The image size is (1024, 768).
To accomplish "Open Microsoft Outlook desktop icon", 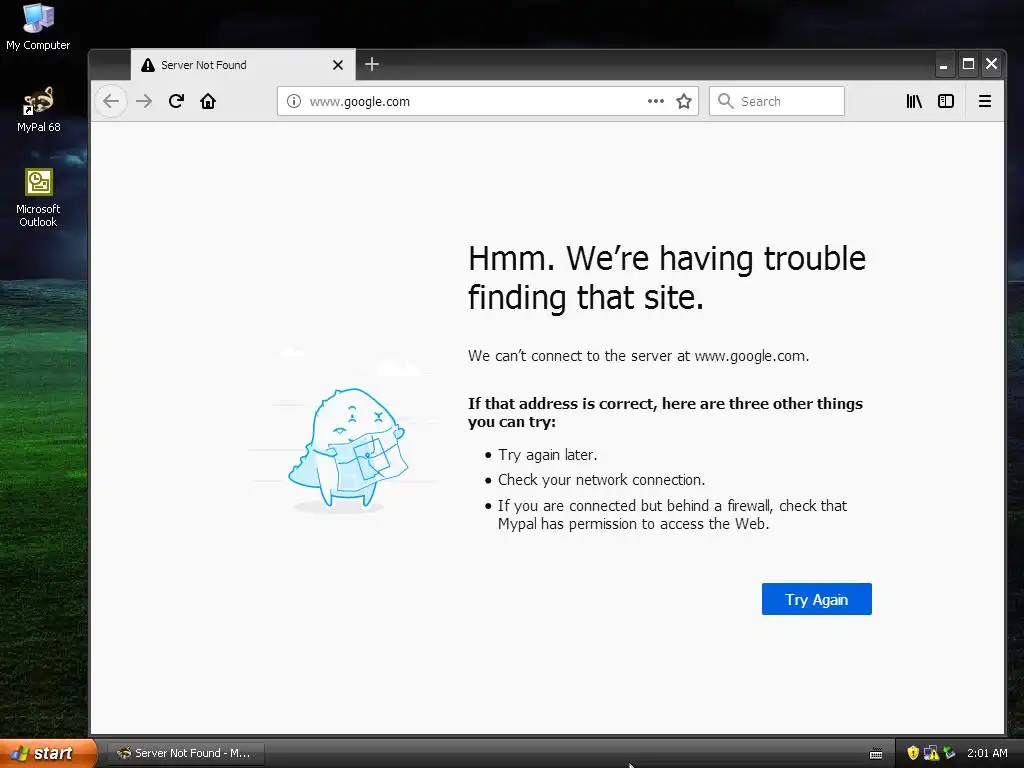I will (x=39, y=199).
